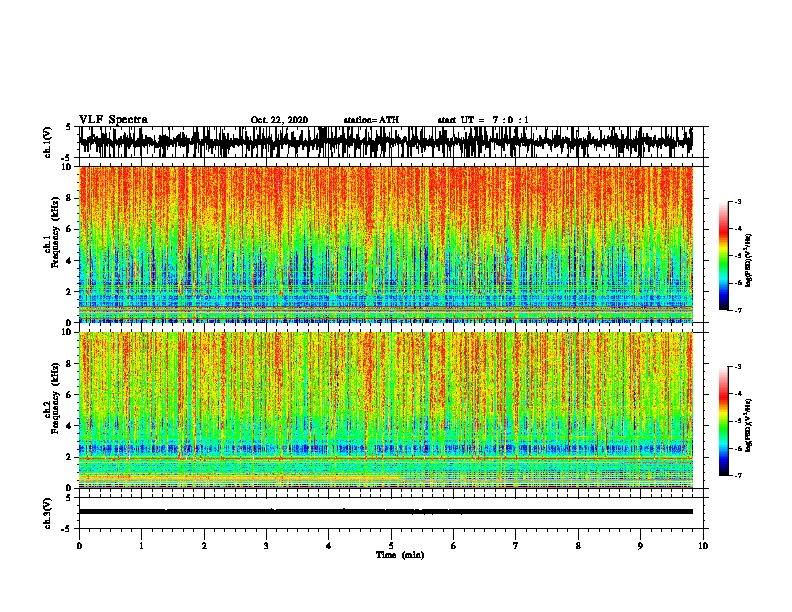Click the ch.1 color scale bar
Image resolution: width=792 pixels, height=612 pixels.
point(723,256)
